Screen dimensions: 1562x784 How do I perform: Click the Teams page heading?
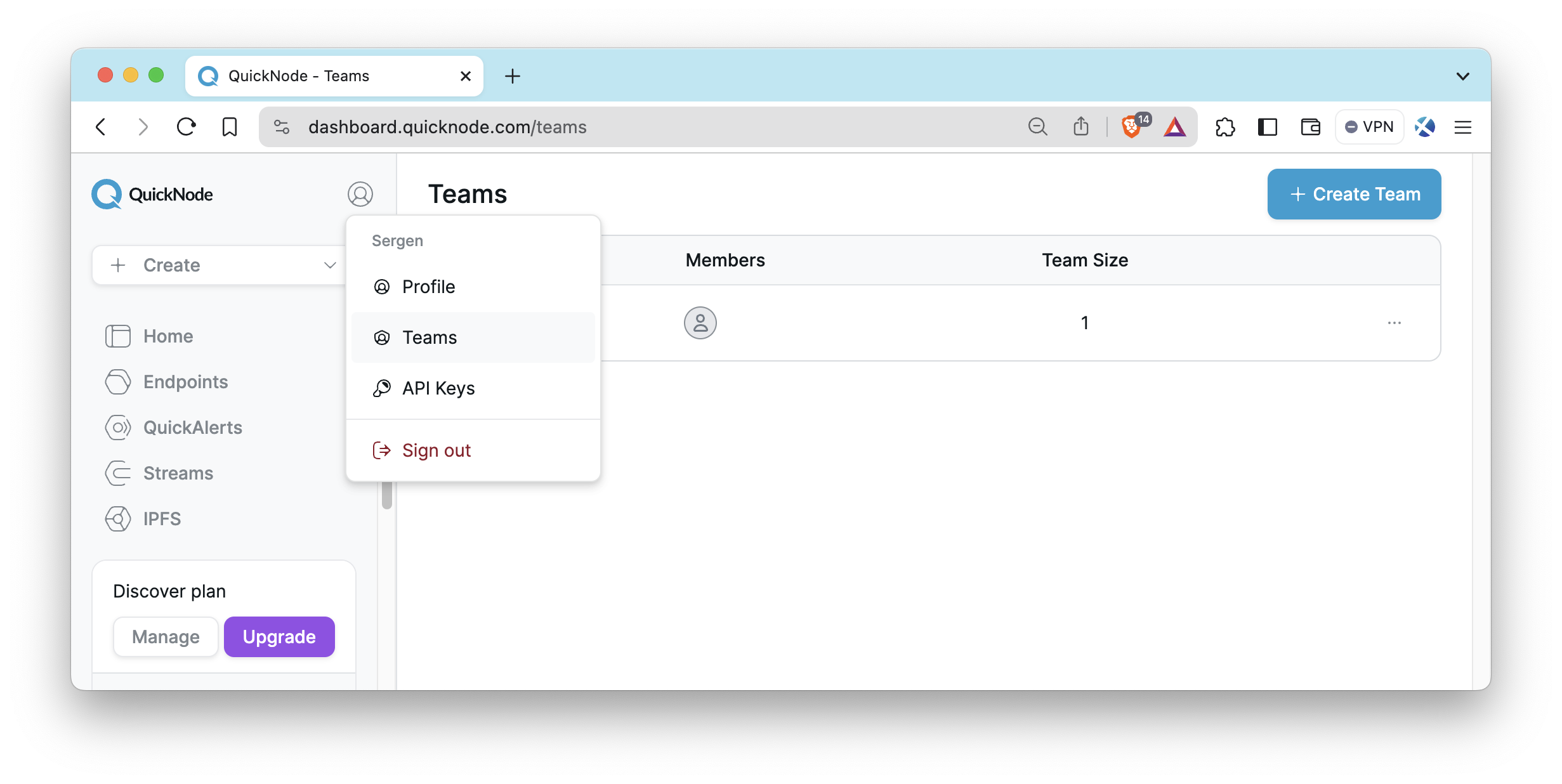click(x=468, y=194)
